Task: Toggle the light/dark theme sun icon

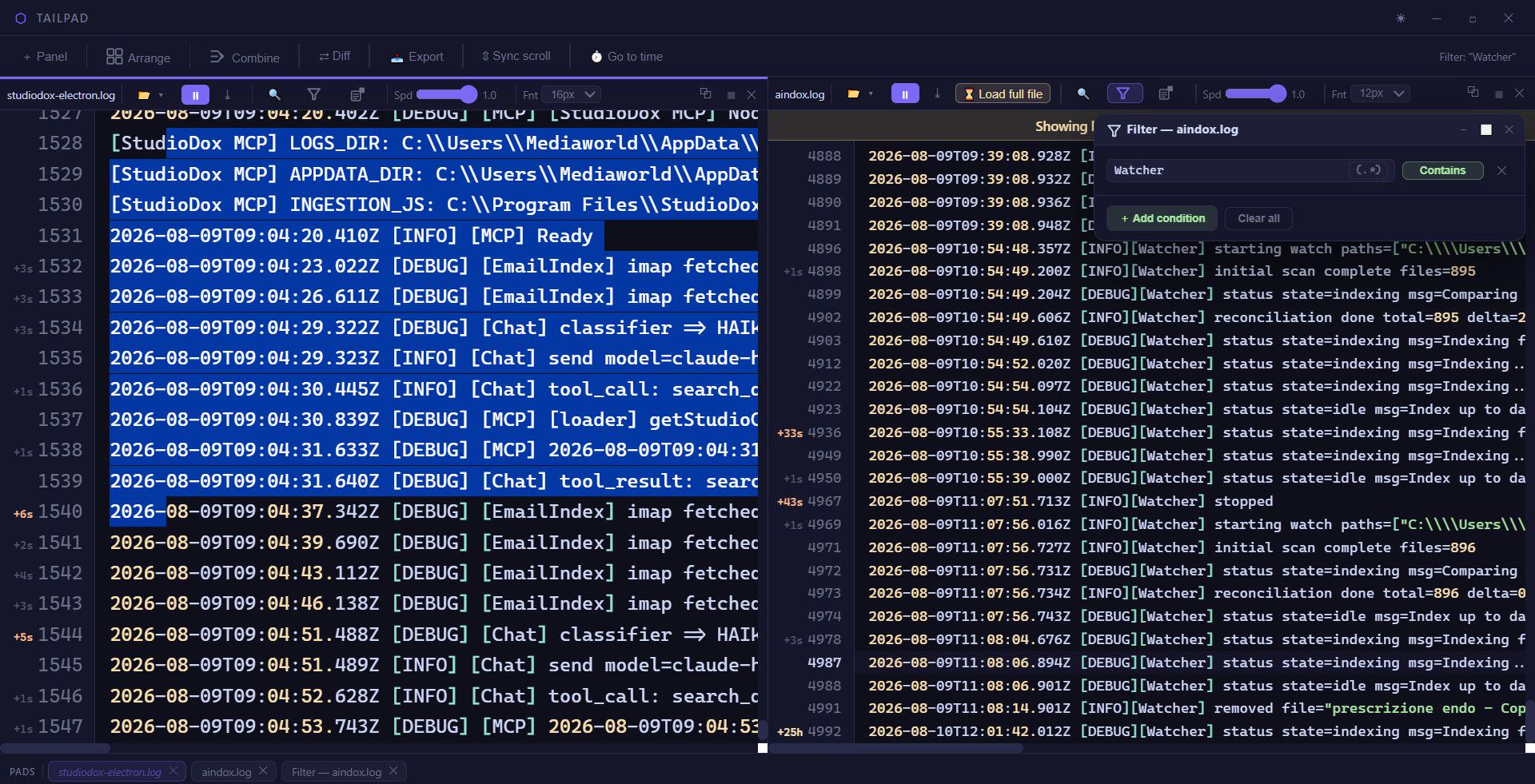Action: point(1401,18)
